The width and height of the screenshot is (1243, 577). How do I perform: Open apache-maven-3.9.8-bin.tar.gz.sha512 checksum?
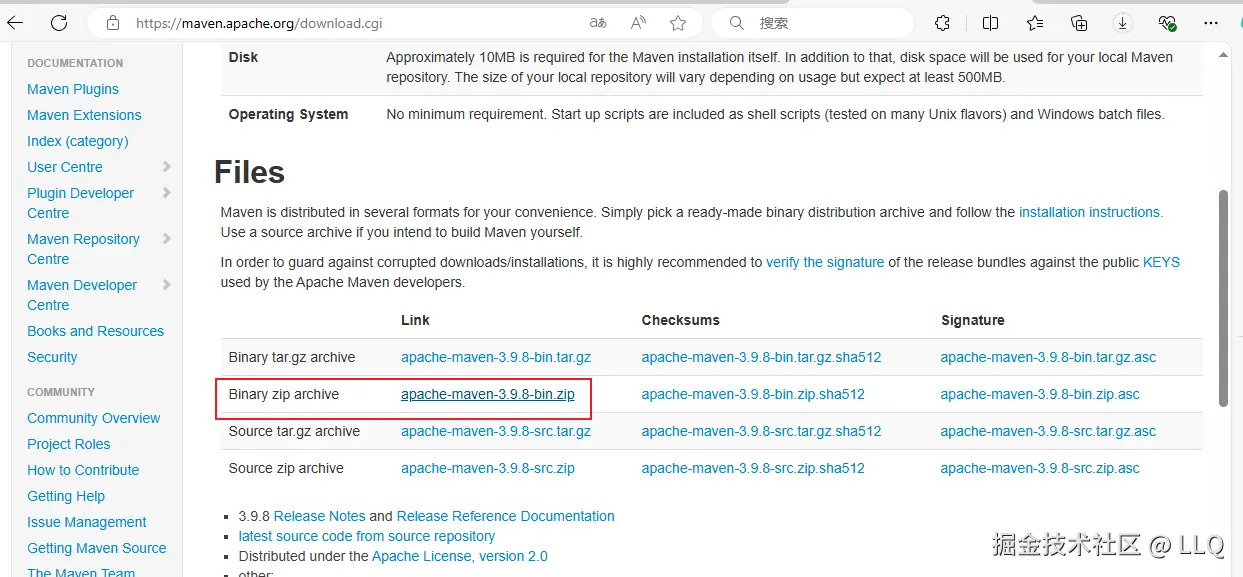point(762,357)
